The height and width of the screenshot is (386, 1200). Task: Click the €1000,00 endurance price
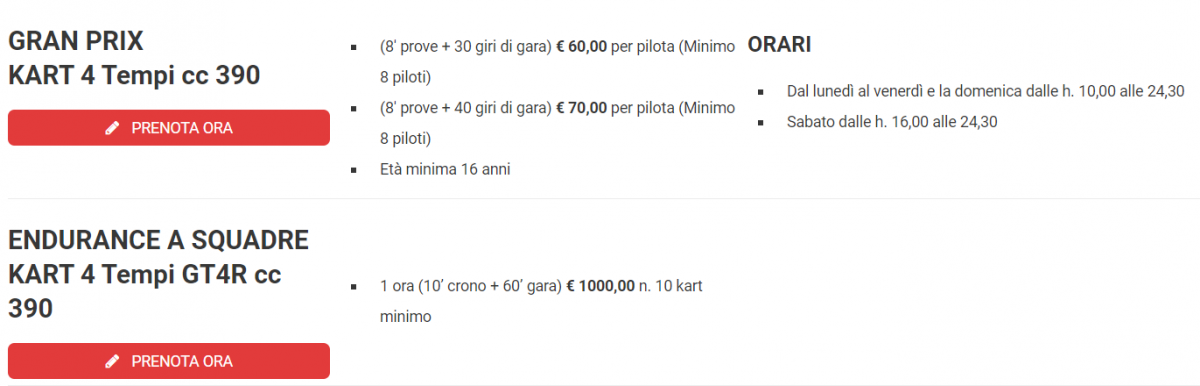[x=600, y=286]
